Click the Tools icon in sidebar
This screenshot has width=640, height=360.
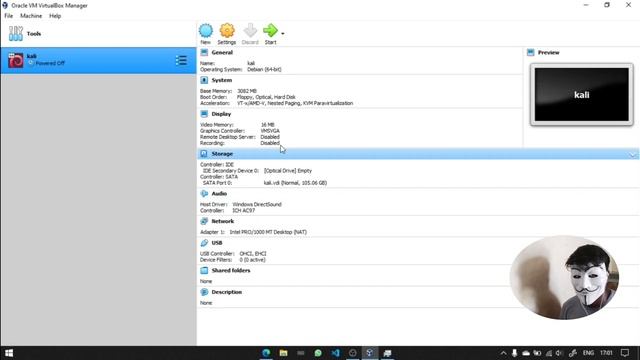click(x=16, y=33)
